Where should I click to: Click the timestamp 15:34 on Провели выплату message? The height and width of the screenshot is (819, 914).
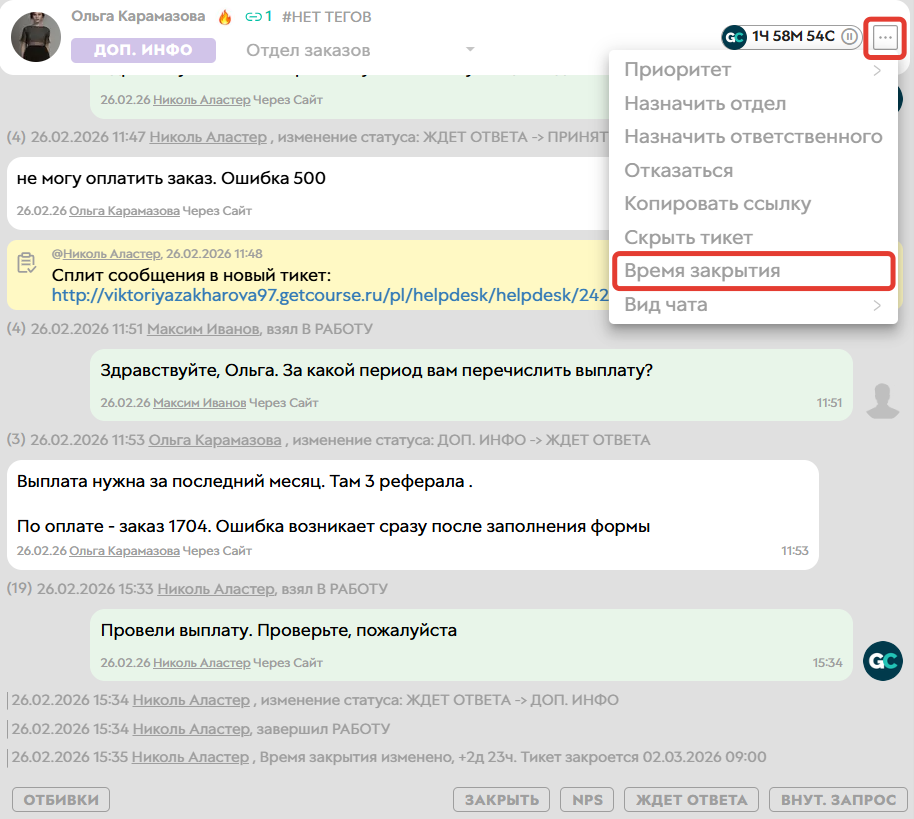(827, 663)
